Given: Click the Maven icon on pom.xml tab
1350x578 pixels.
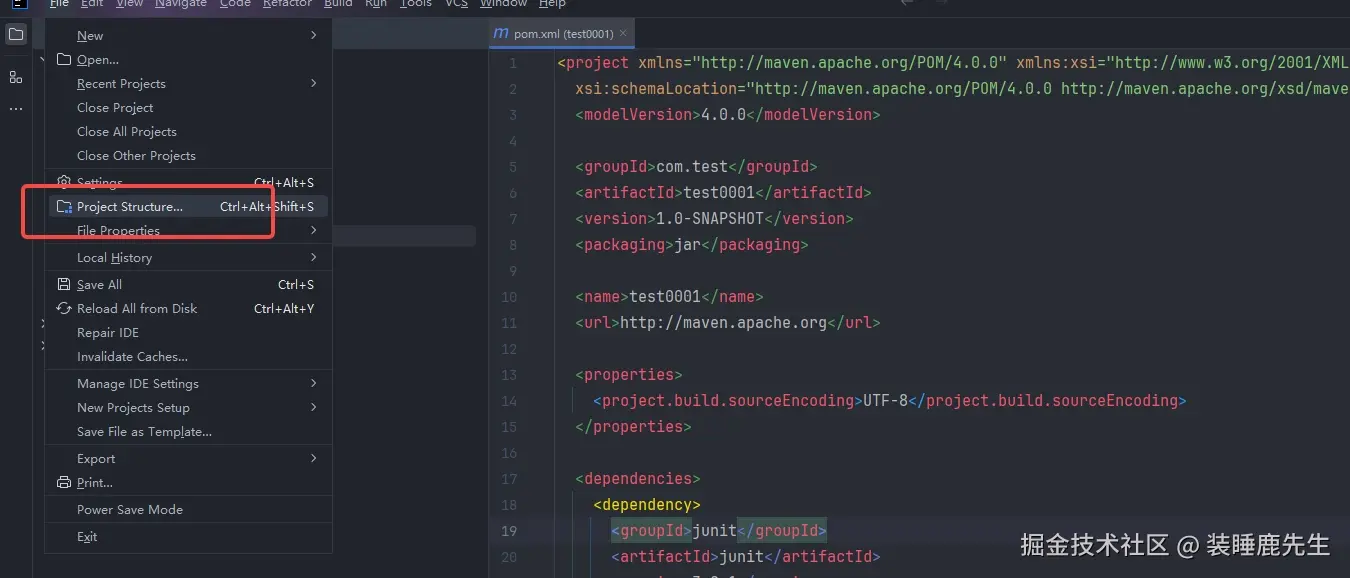Looking at the screenshot, I should tap(501, 33).
